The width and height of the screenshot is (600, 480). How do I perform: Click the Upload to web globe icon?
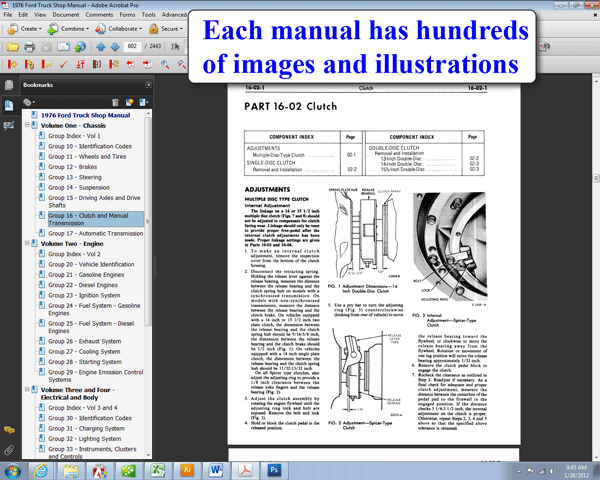coord(80,47)
